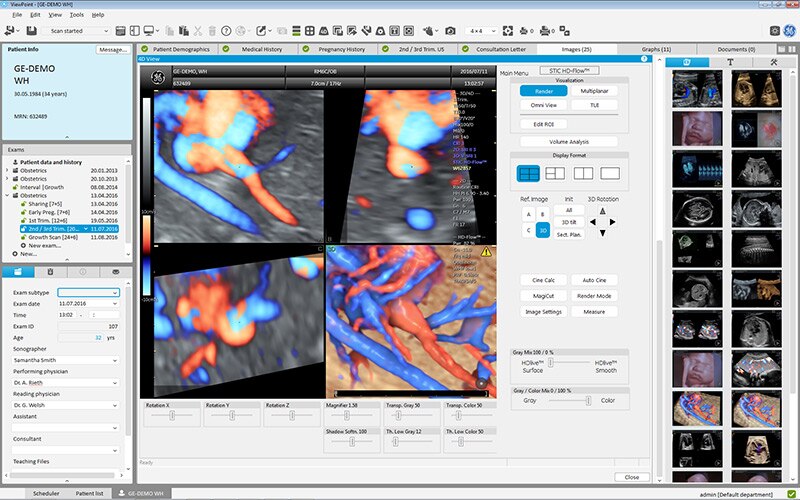
Task: Open the text tool tab above thumbnails
Action: (x=729, y=62)
